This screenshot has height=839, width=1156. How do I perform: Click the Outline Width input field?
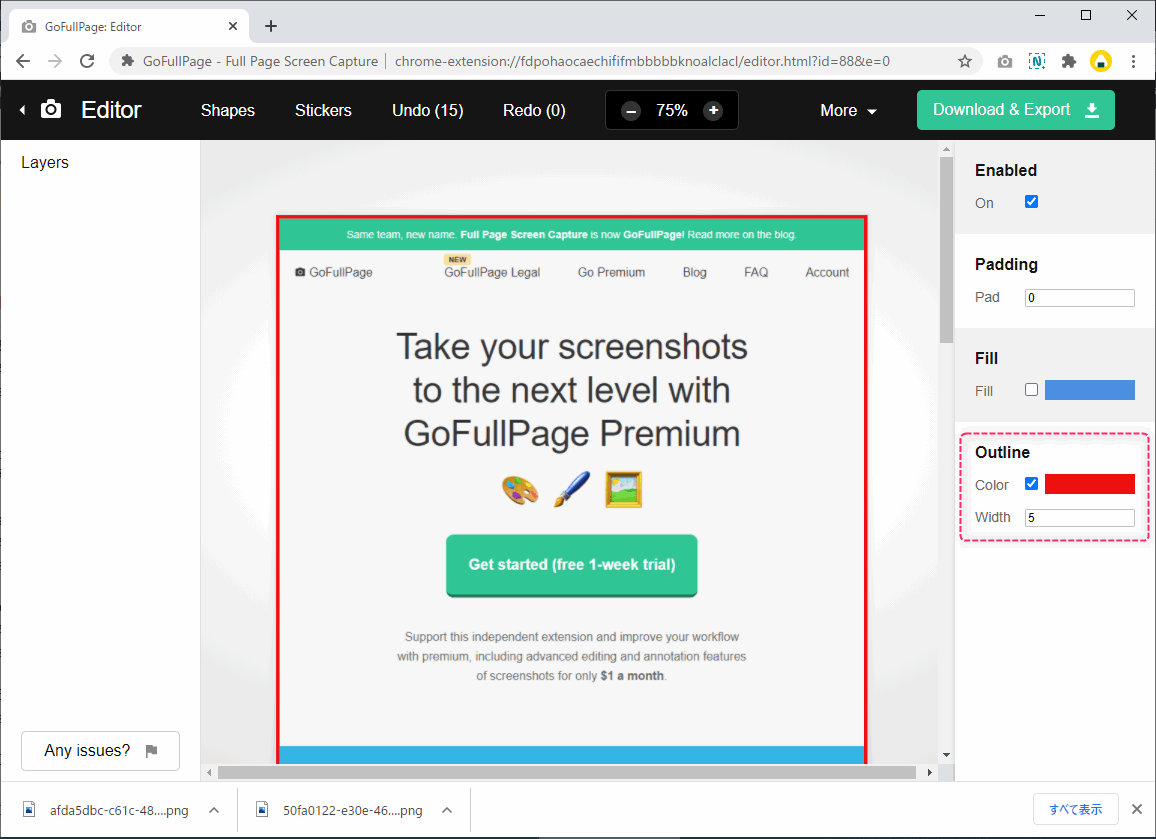tap(1079, 518)
